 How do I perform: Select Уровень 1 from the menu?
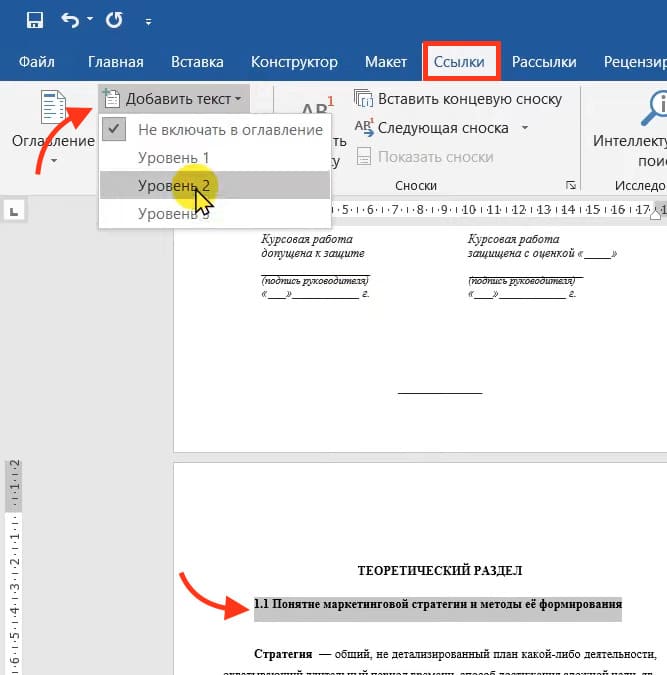point(214,158)
